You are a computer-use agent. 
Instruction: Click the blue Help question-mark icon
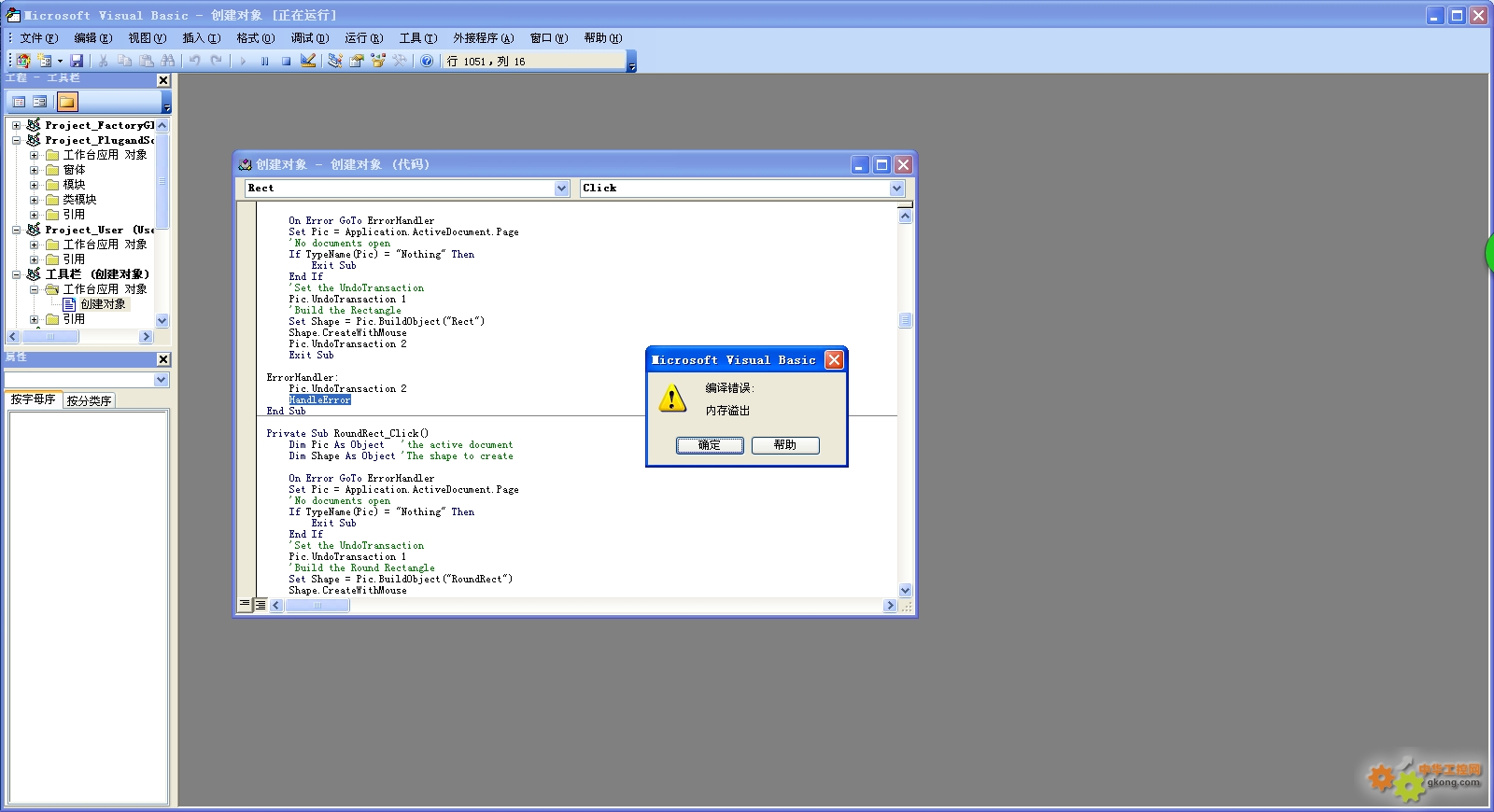pyautogui.click(x=427, y=61)
